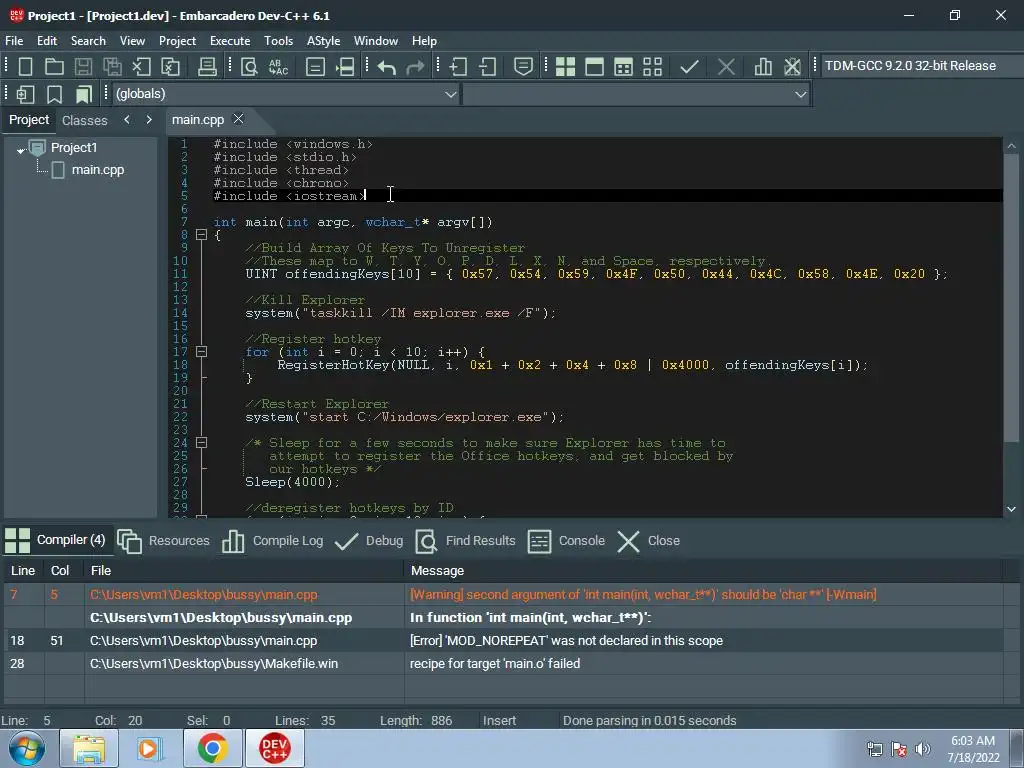Click the Save file floppy icon
The height and width of the screenshot is (768, 1024).
(83, 67)
